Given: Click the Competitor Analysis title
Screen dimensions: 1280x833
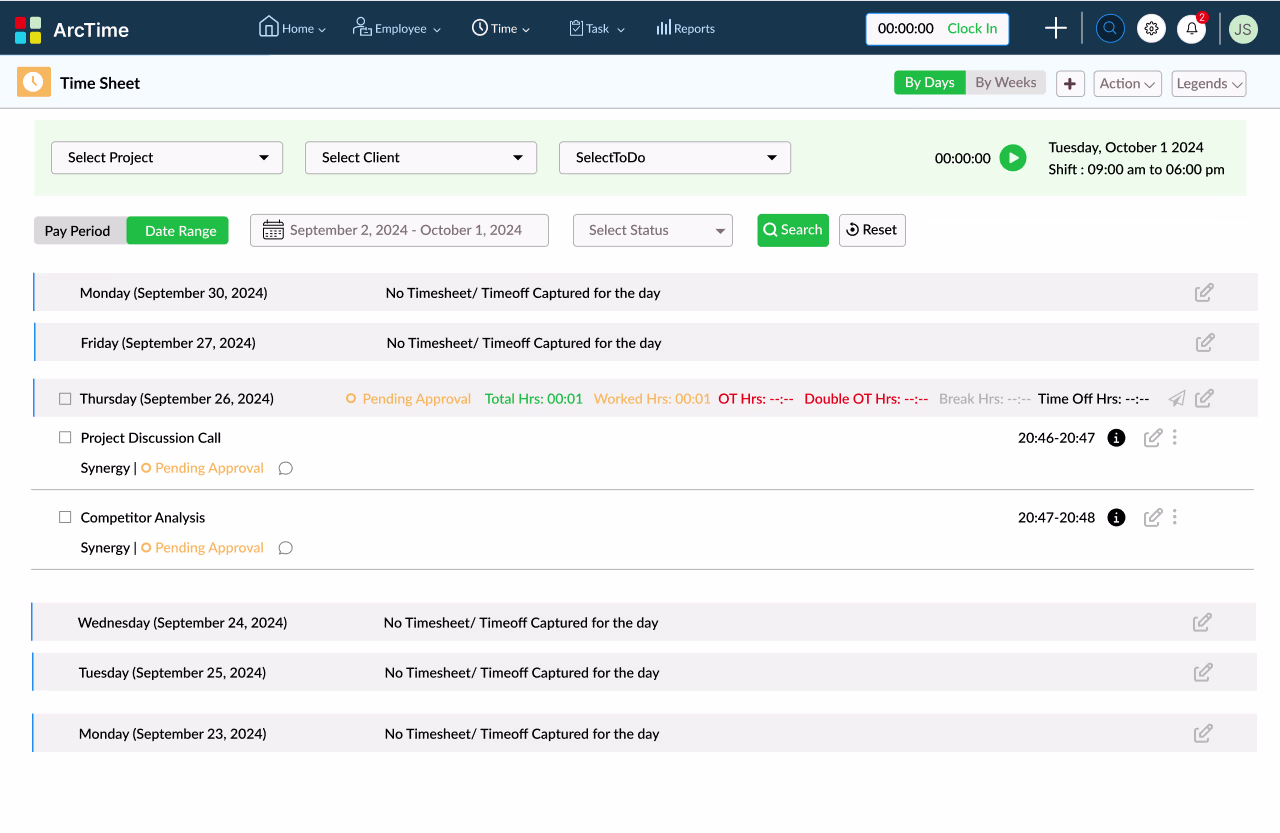Looking at the screenshot, I should [x=143, y=518].
